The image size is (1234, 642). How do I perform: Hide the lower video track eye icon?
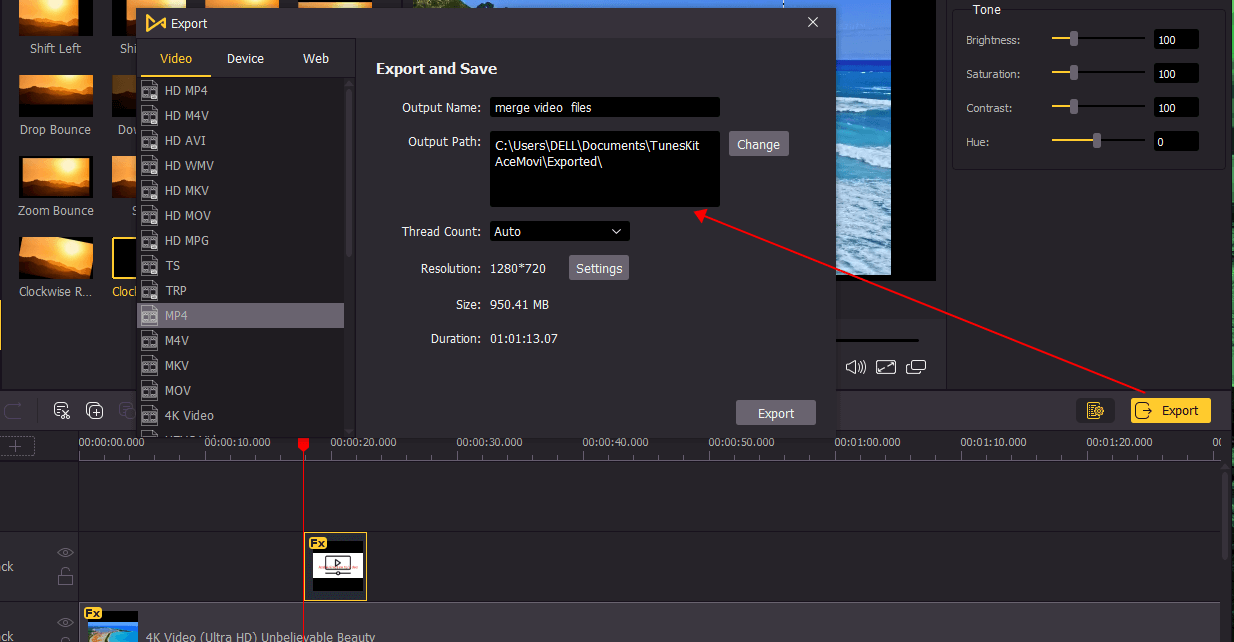[x=65, y=622]
